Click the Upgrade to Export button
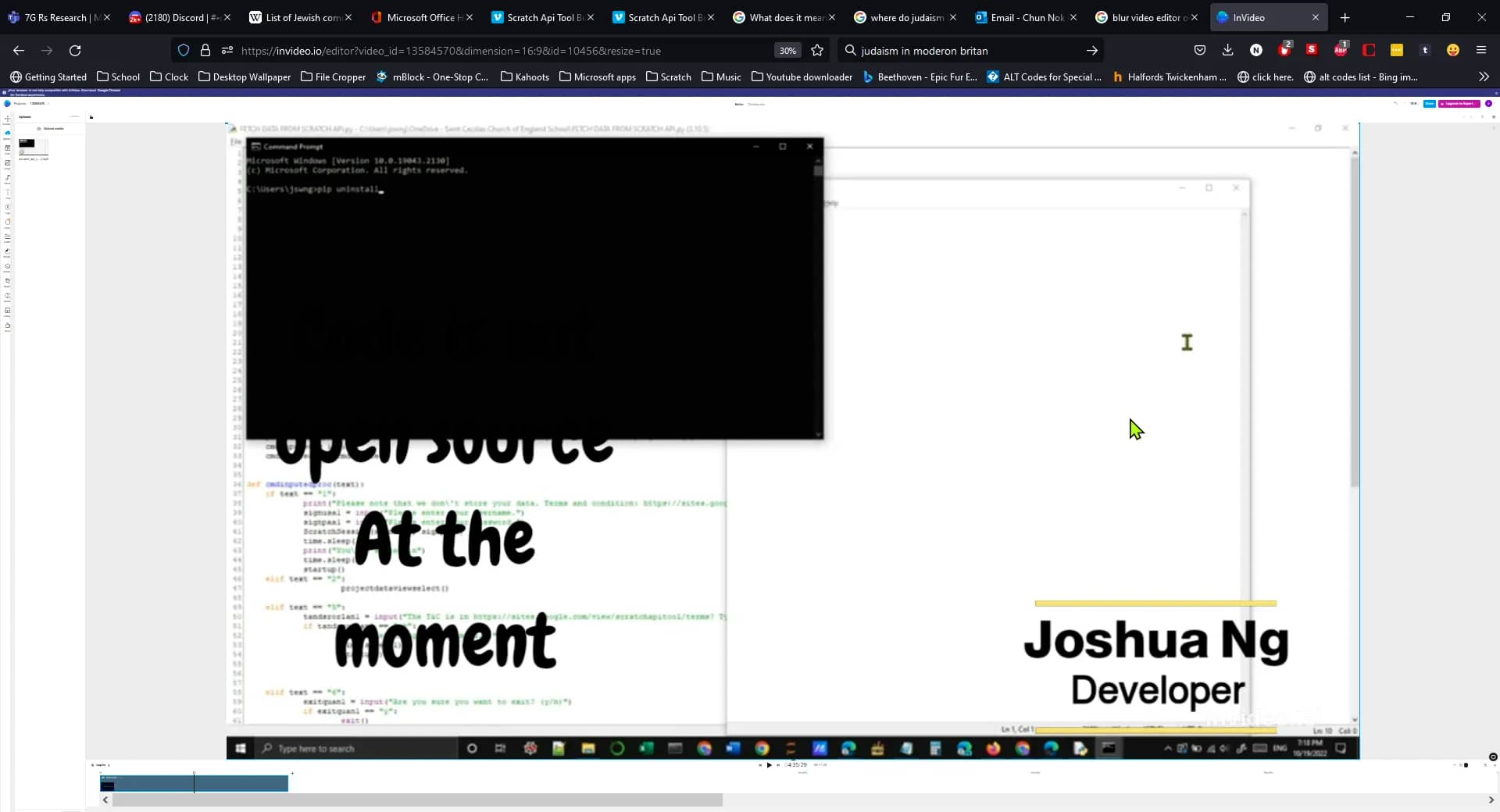Screen dimensions: 1500x812 1457,103
